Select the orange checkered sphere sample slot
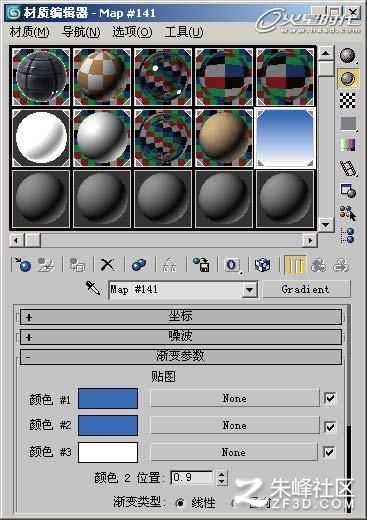The image size is (367, 520). tap(102, 77)
